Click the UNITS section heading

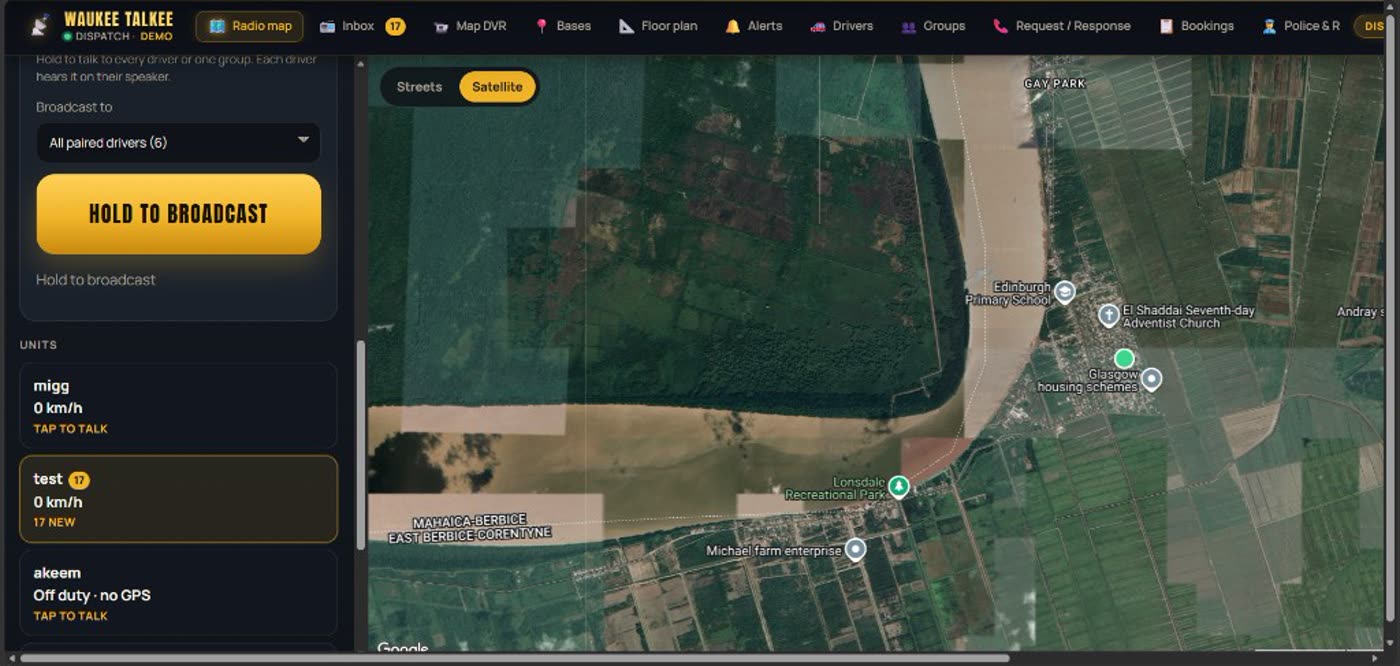pyautogui.click(x=39, y=345)
